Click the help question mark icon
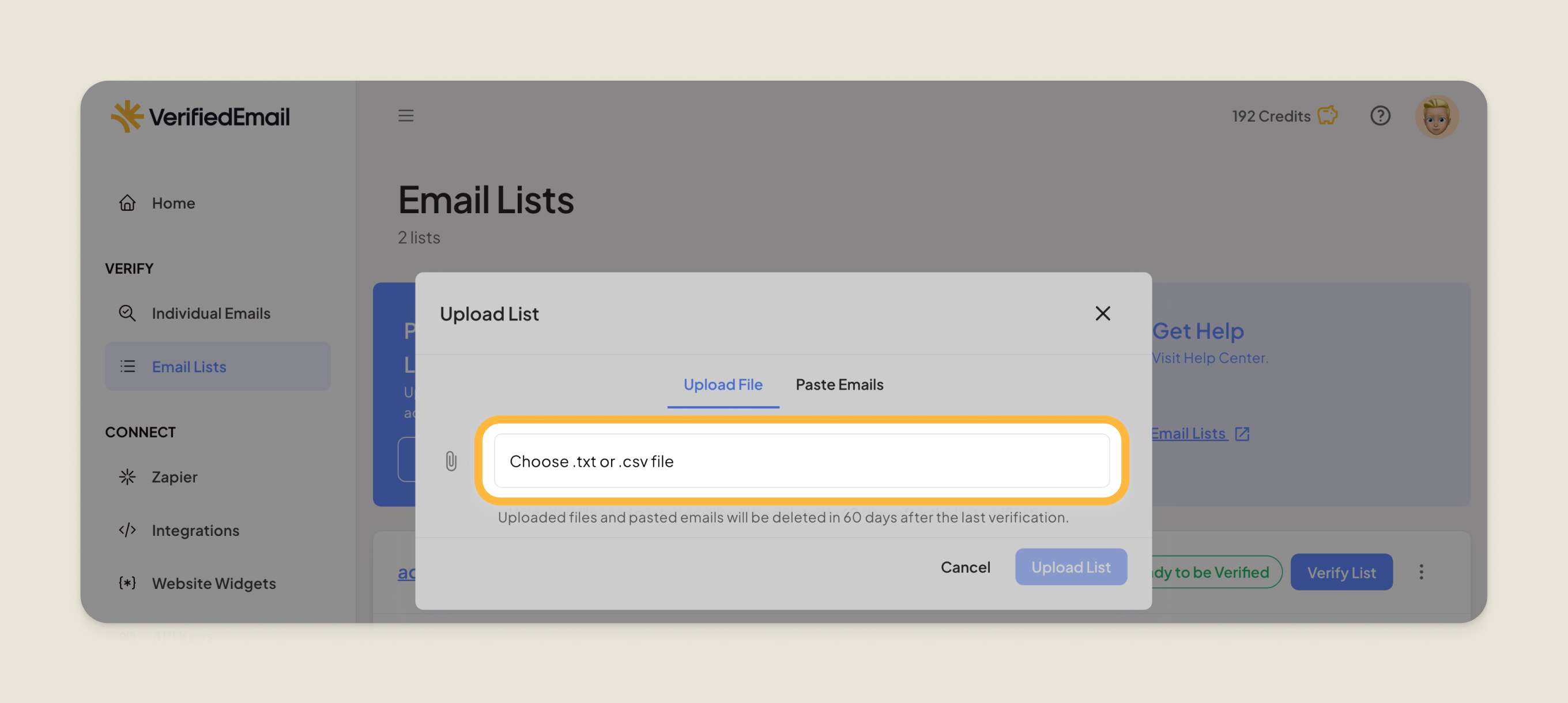 (x=1381, y=116)
